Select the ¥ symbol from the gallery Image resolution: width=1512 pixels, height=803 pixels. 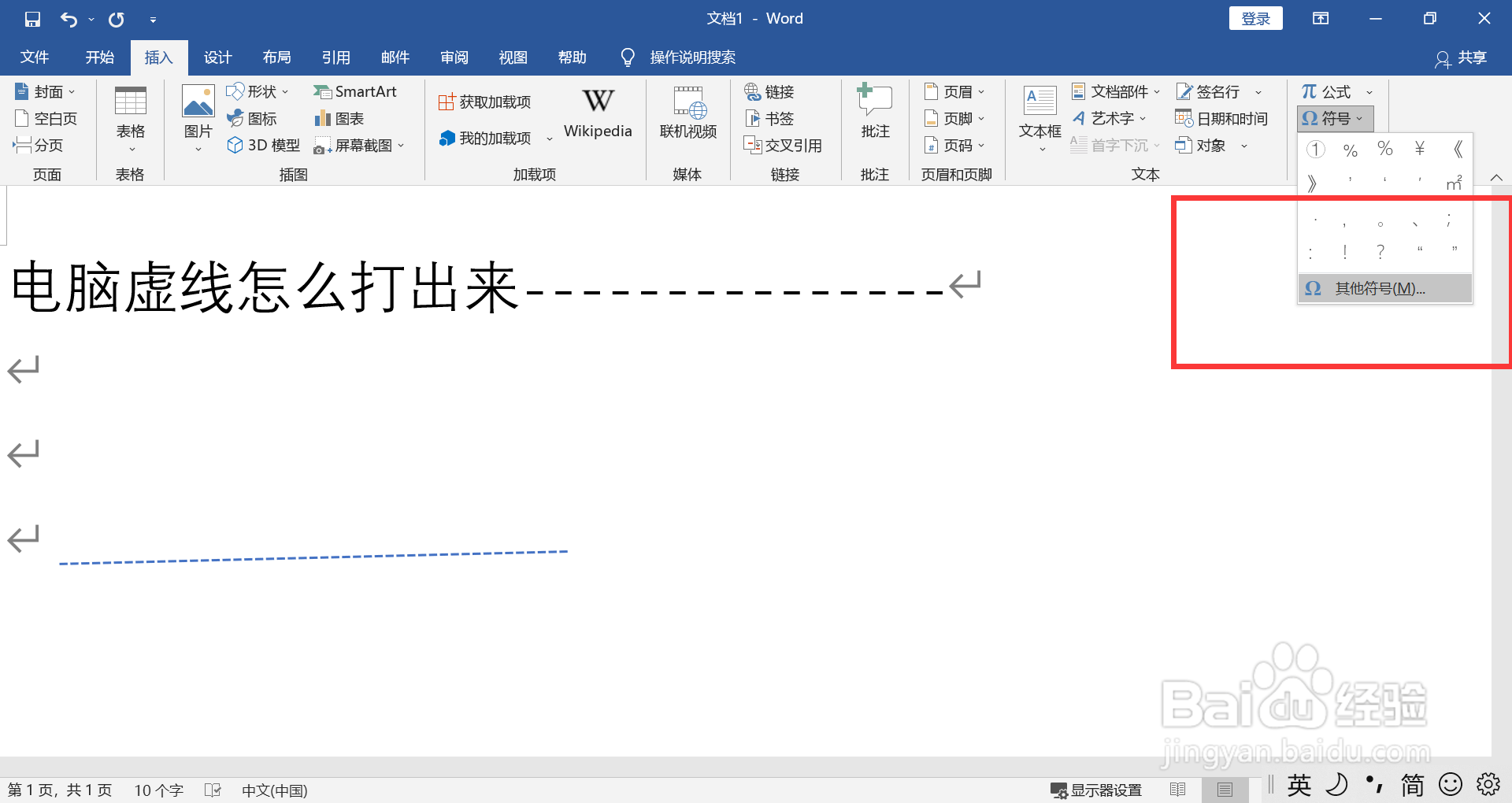1419,148
